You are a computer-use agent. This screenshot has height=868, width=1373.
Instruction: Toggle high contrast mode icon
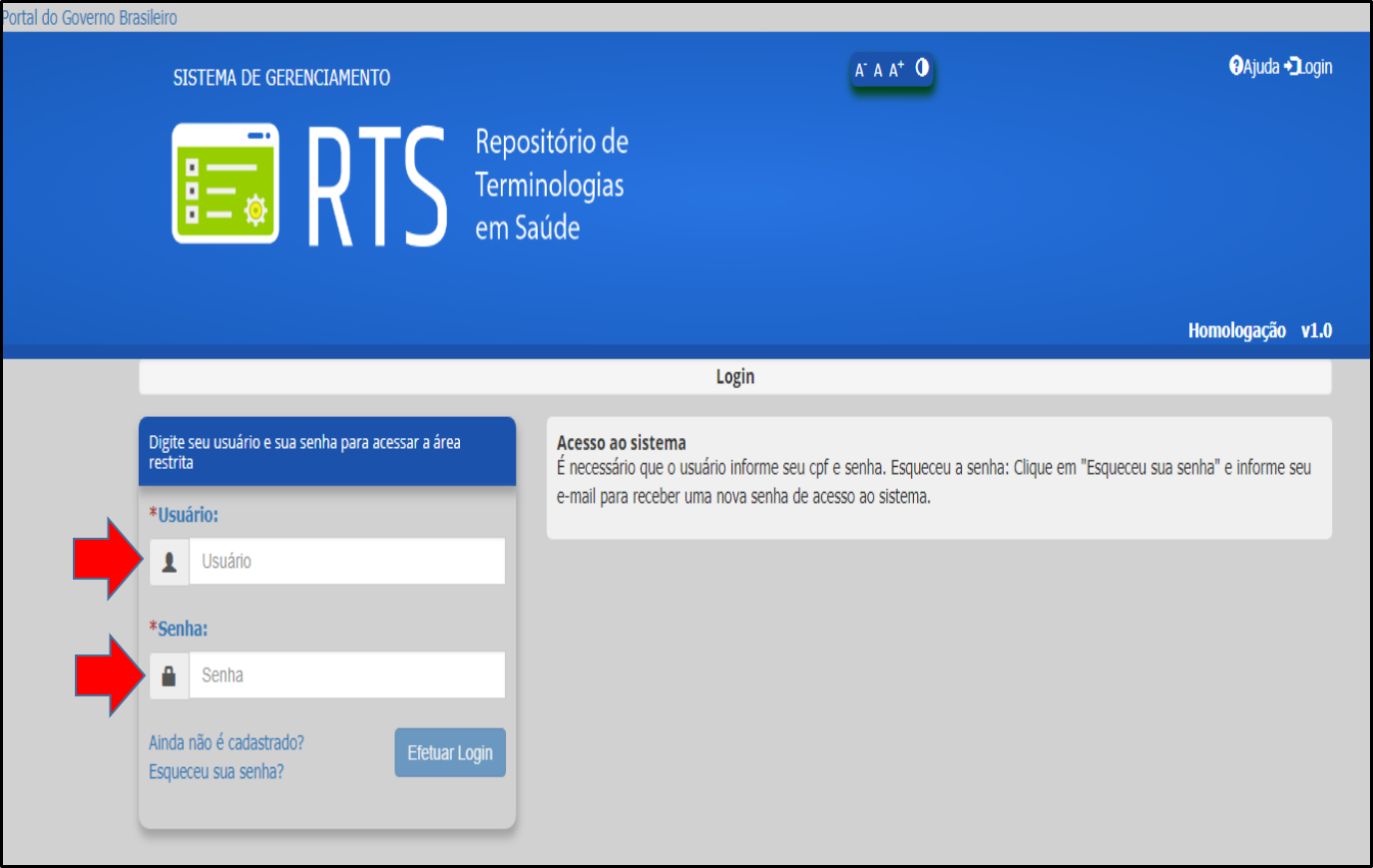click(922, 68)
